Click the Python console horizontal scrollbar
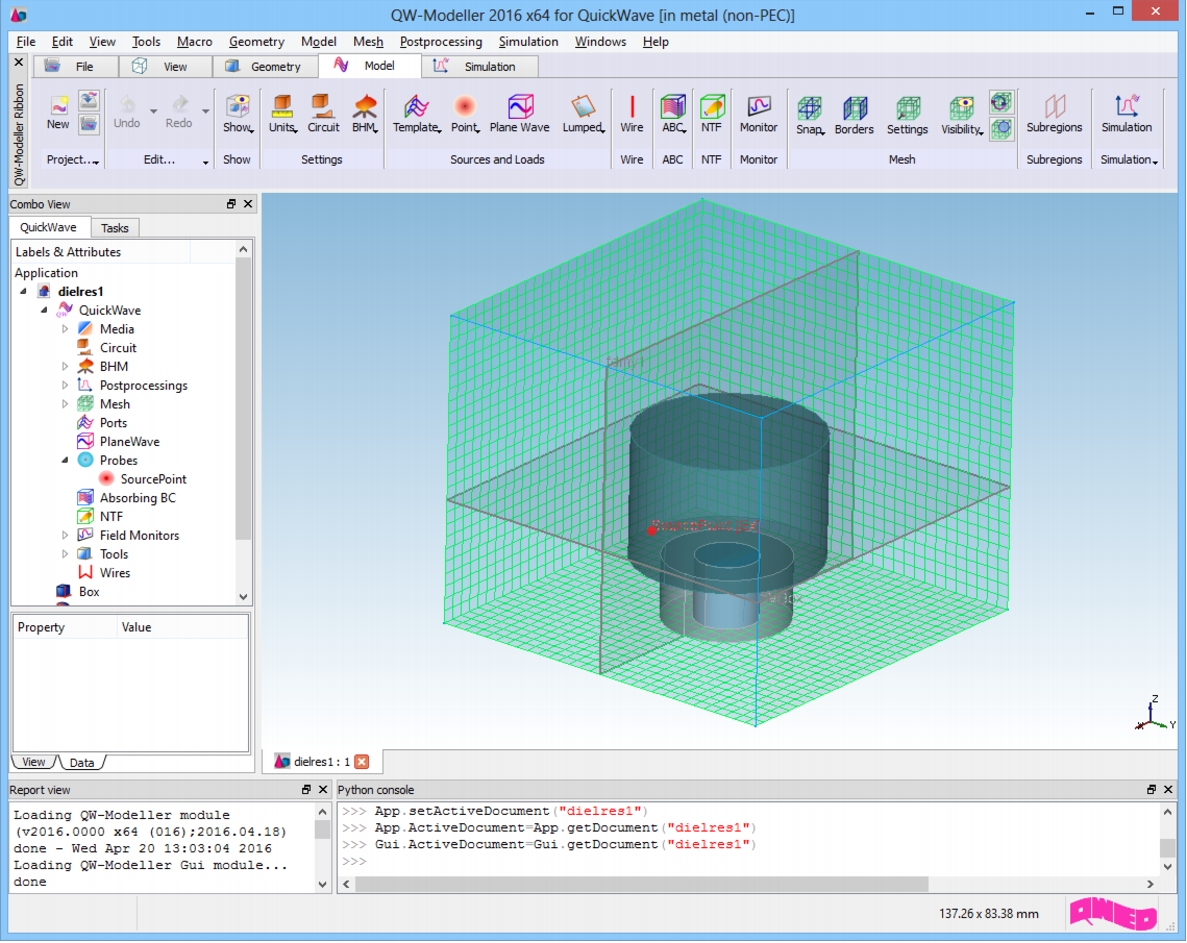Screen dimensions: 1187x943 [642, 884]
